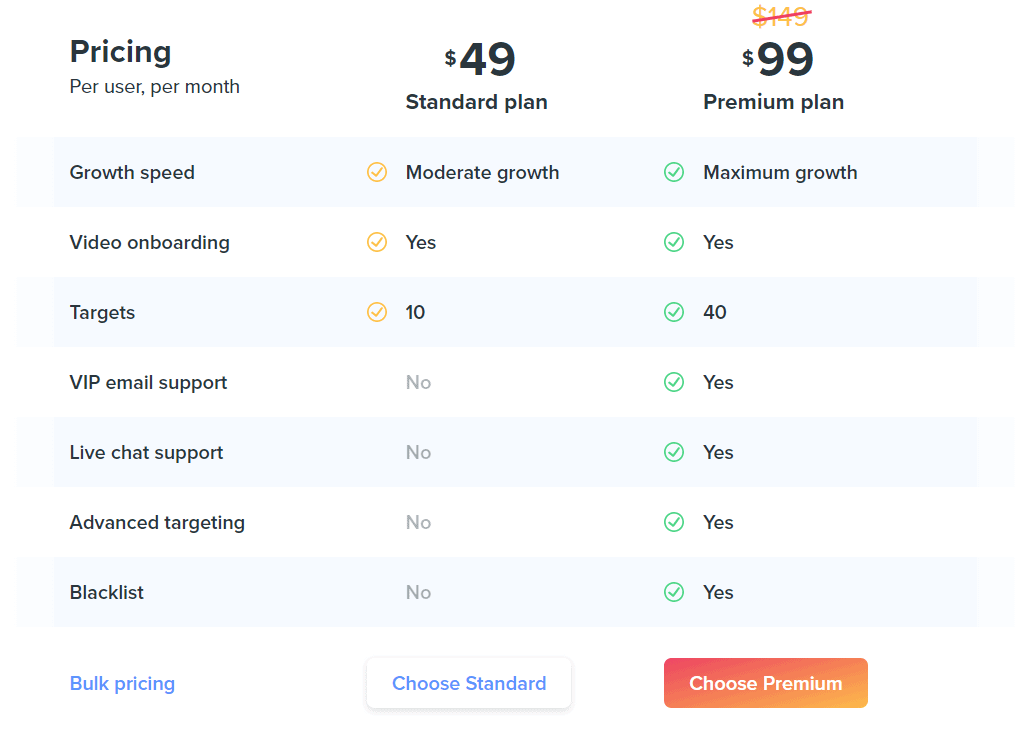This screenshot has height=746, width=1021.
Task: Click the Growth speed row label
Action: 132,173
